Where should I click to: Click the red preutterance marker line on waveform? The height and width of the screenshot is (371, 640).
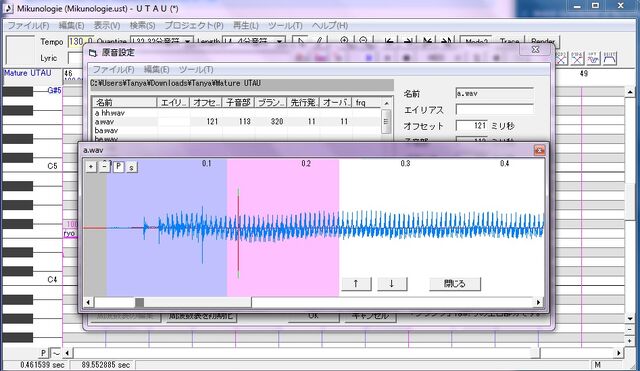[238, 233]
